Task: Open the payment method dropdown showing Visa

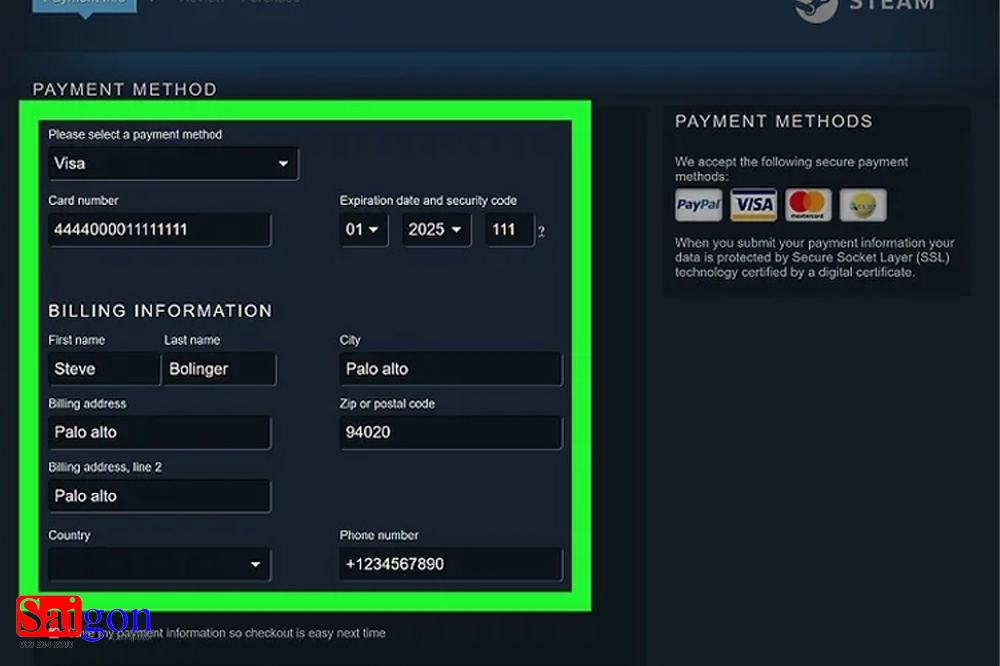Action: click(x=172, y=163)
